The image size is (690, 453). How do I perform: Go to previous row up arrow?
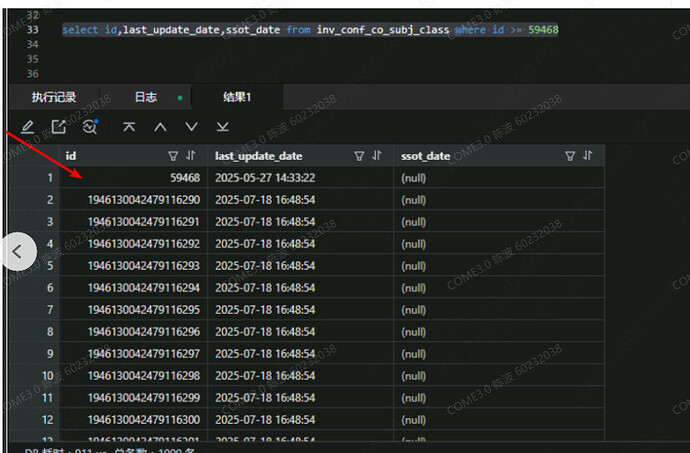(160, 127)
